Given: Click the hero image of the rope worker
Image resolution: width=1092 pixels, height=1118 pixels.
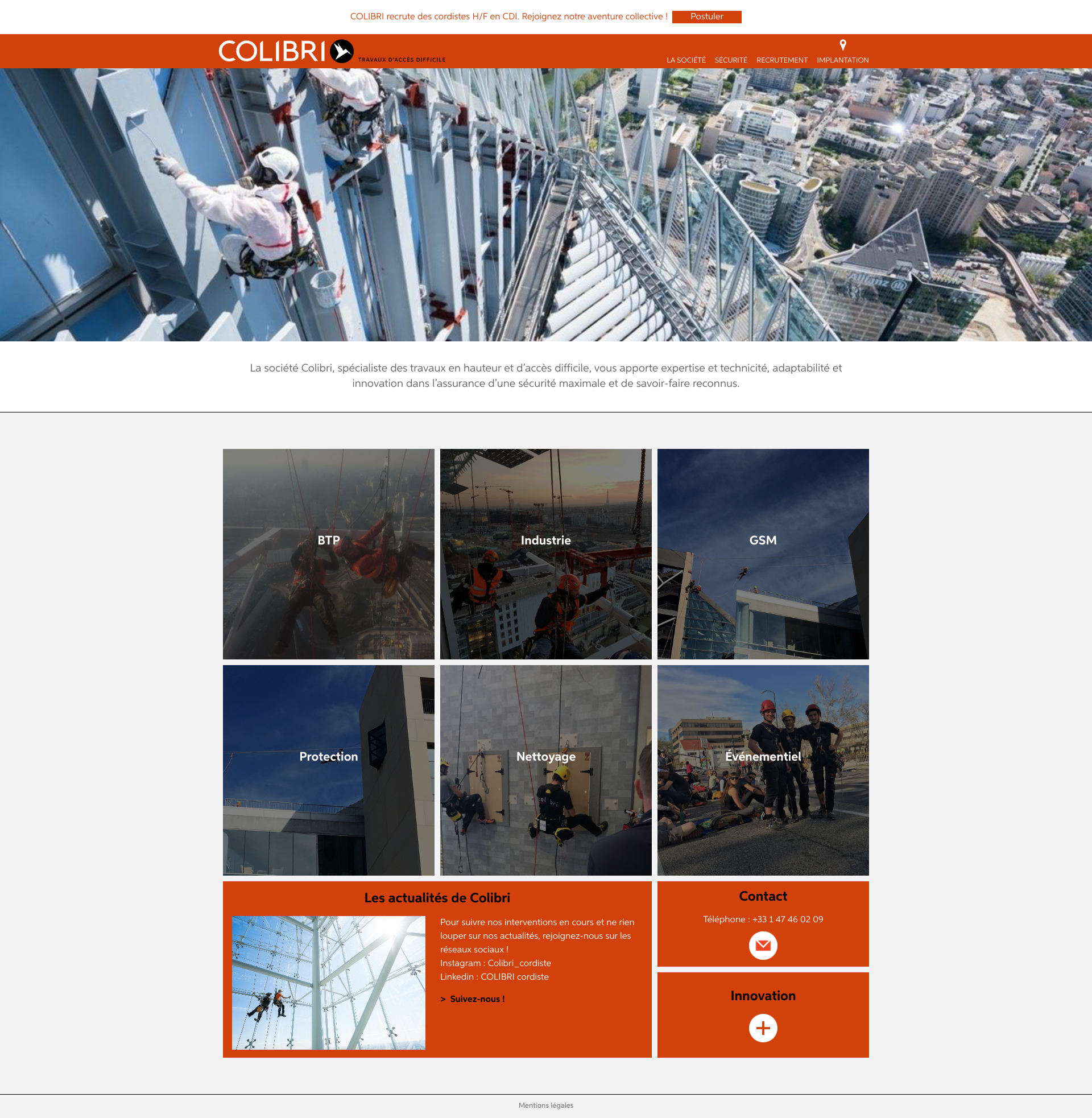Looking at the screenshot, I should [x=545, y=205].
